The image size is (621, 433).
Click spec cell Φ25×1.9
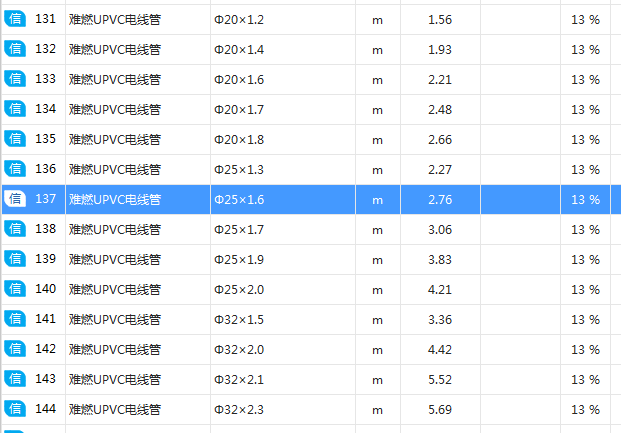point(283,259)
